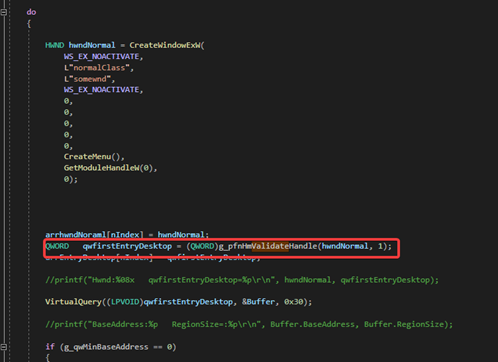Click the commented printf "BaseAddress:%p" line

tap(249, 324)
